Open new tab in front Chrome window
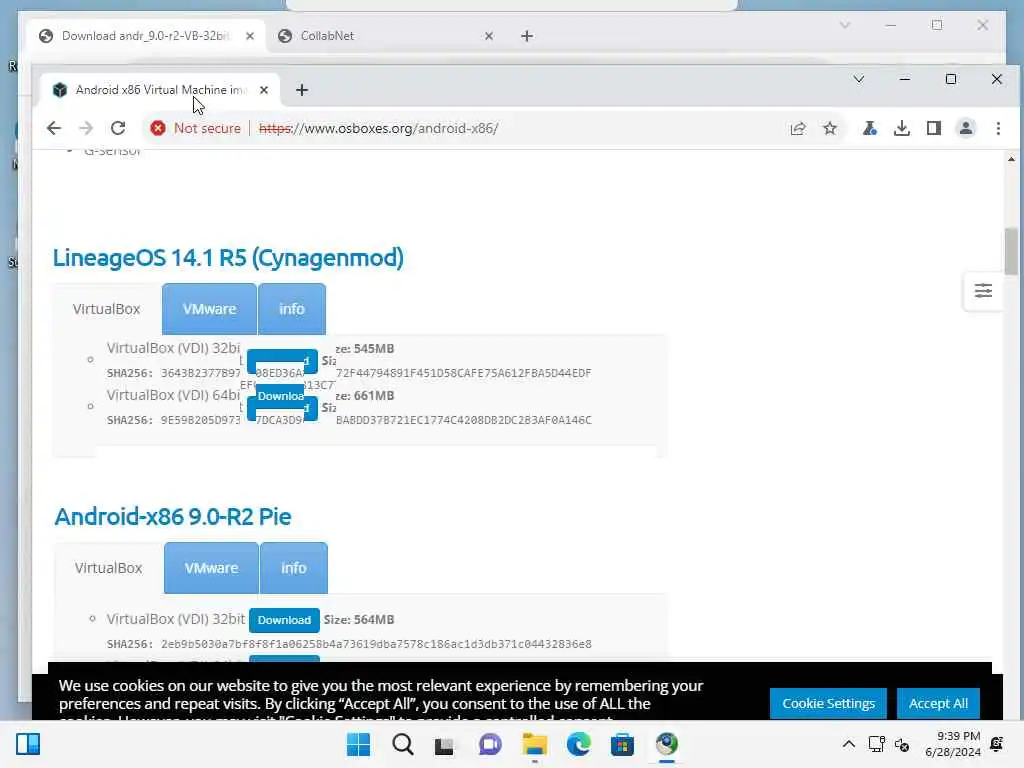This screenshot has width=1024, height=768. 302,90
